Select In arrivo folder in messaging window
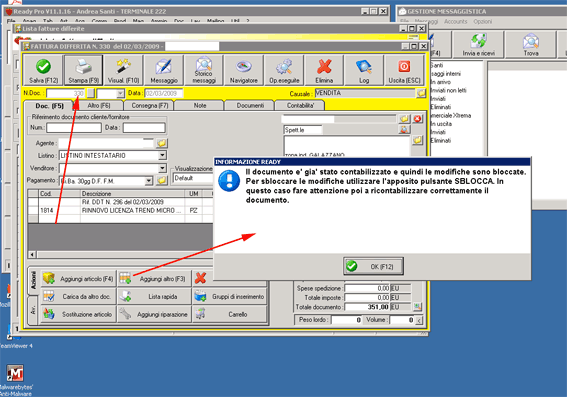Screen dimensions: 567x397 pyautogui.click(x=440, y=82)
